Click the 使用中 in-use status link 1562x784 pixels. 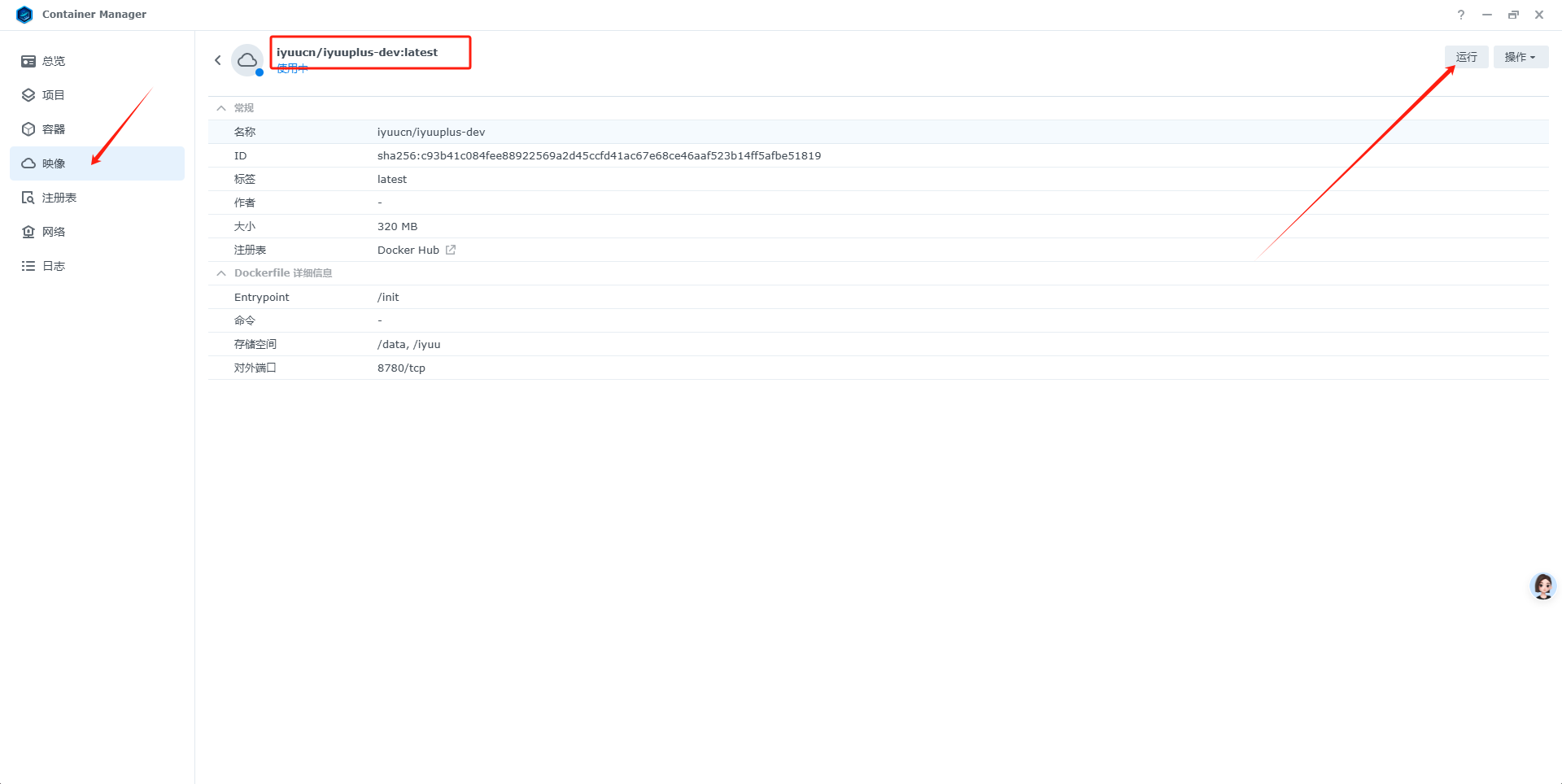(291, 69)
